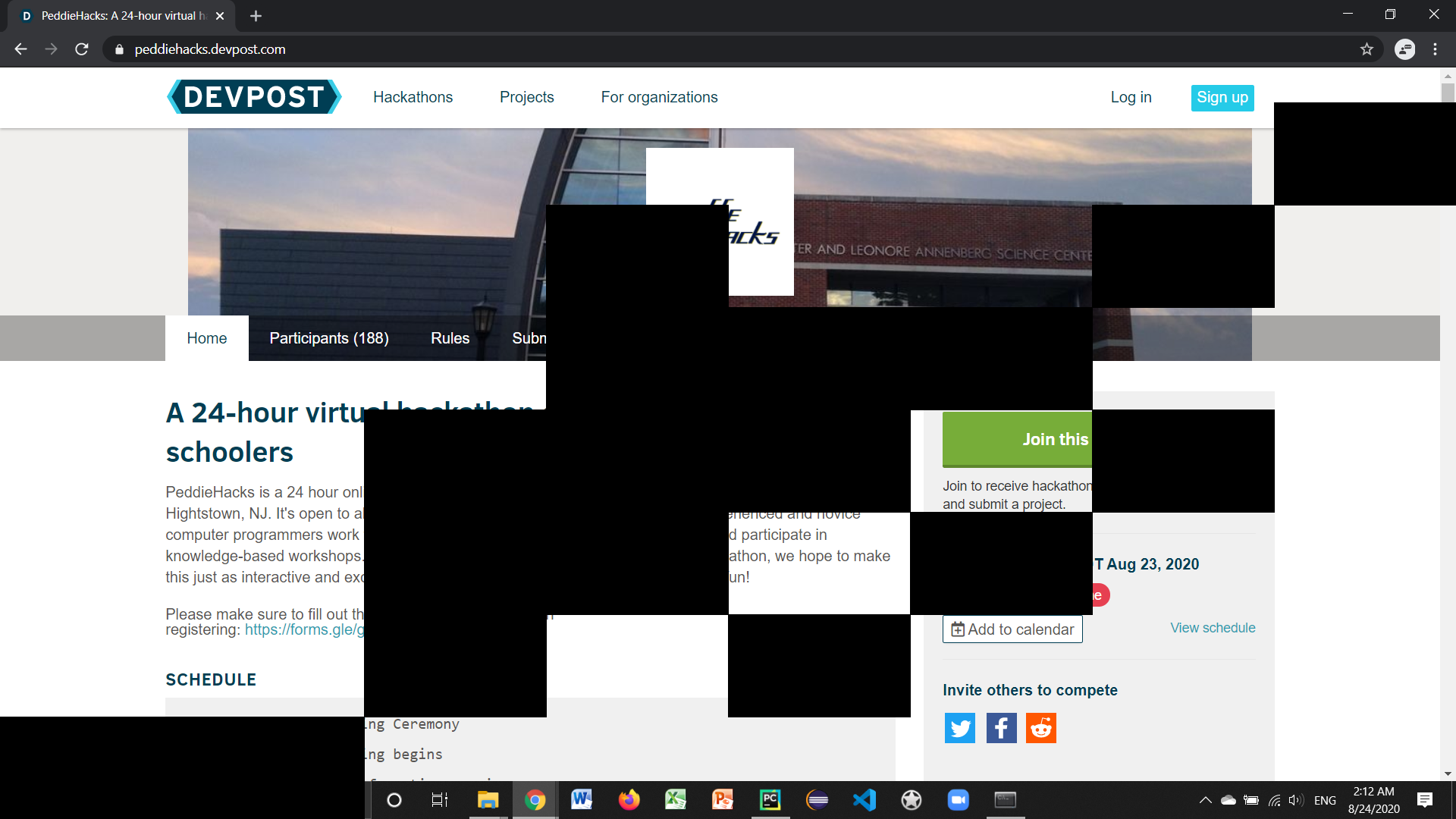Bookmark page with star icon
1456x819 pixels.
pyautogui.click(x=1367, y=49)
